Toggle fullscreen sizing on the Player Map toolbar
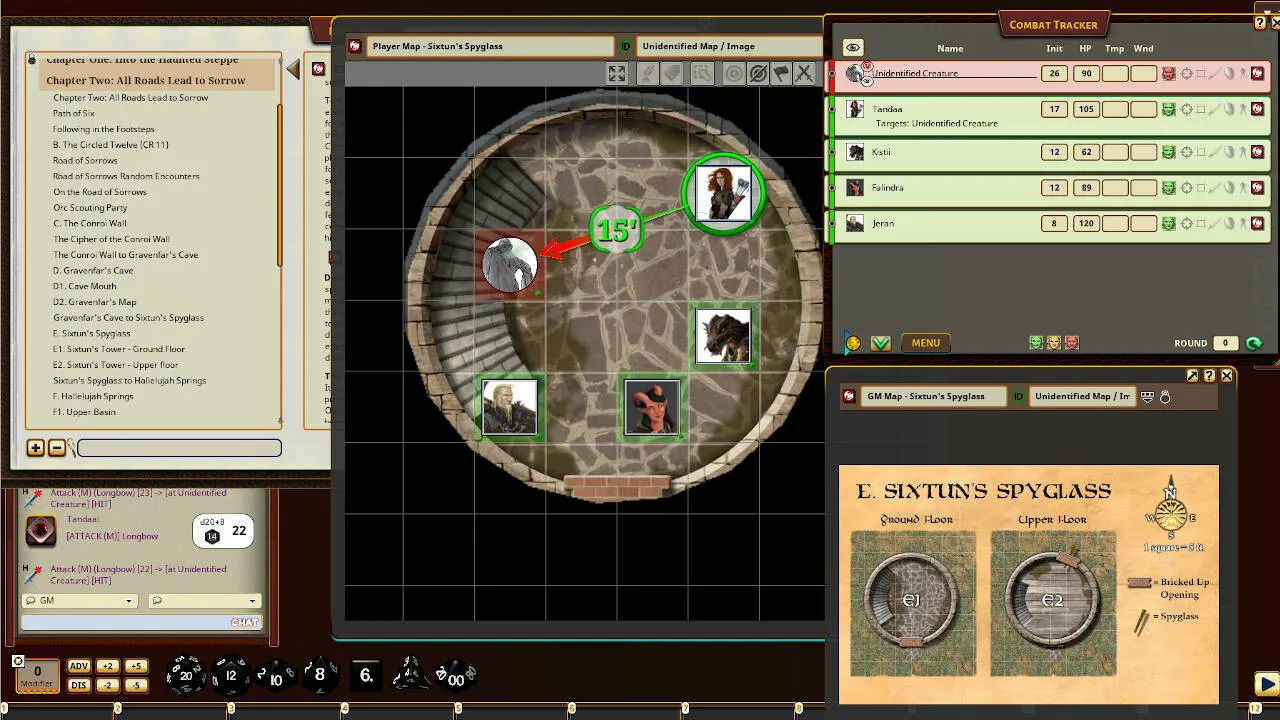This screenshot has width=1280, height=720. 617,73
